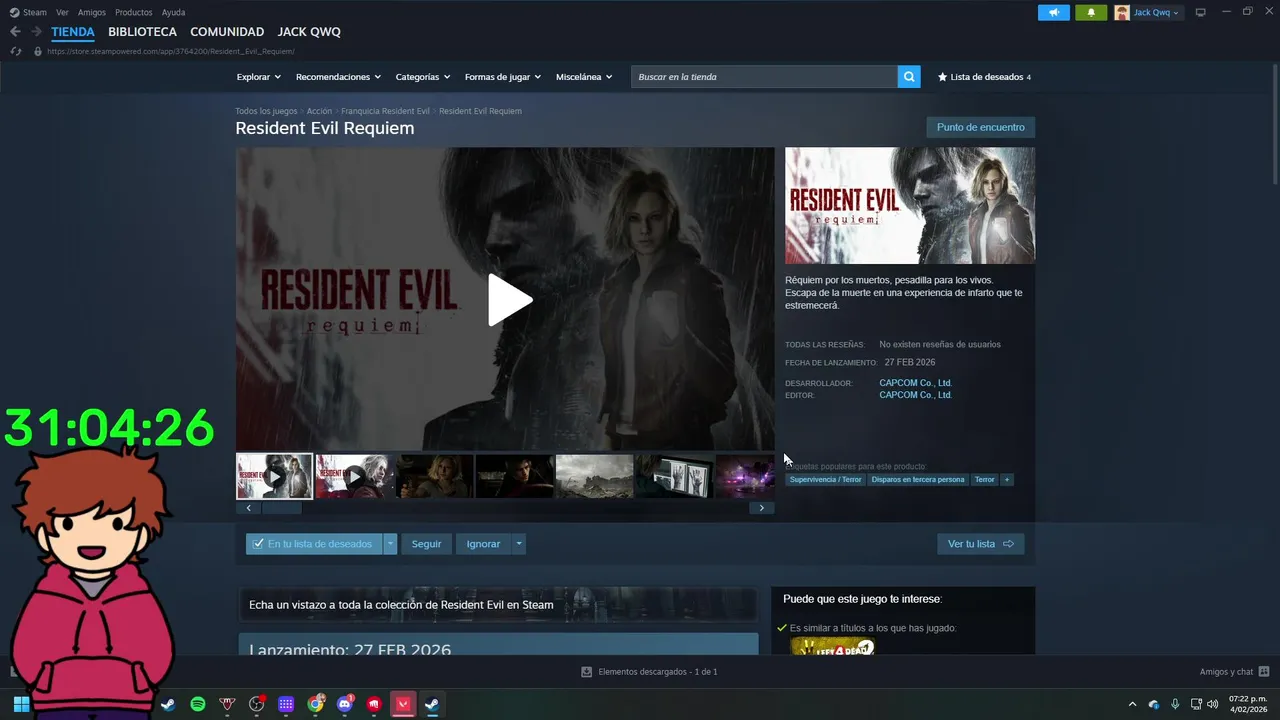Open the Resident Evil collection banner
This screenshot has width=1280, height=720.
point(497,605)
